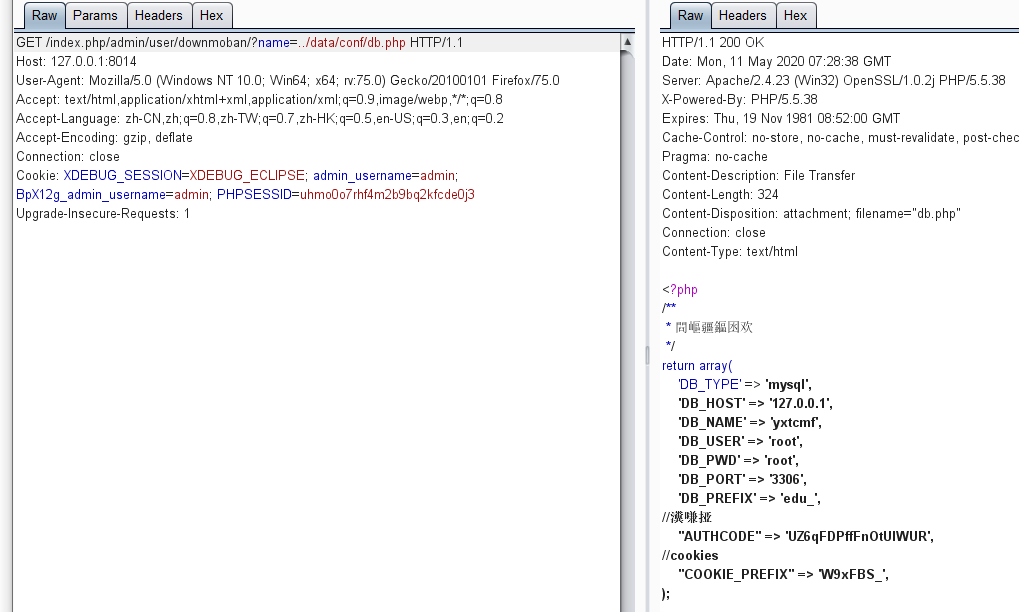Click the Accept-Encoding: gzip, deflate line

tap(104, 138)
